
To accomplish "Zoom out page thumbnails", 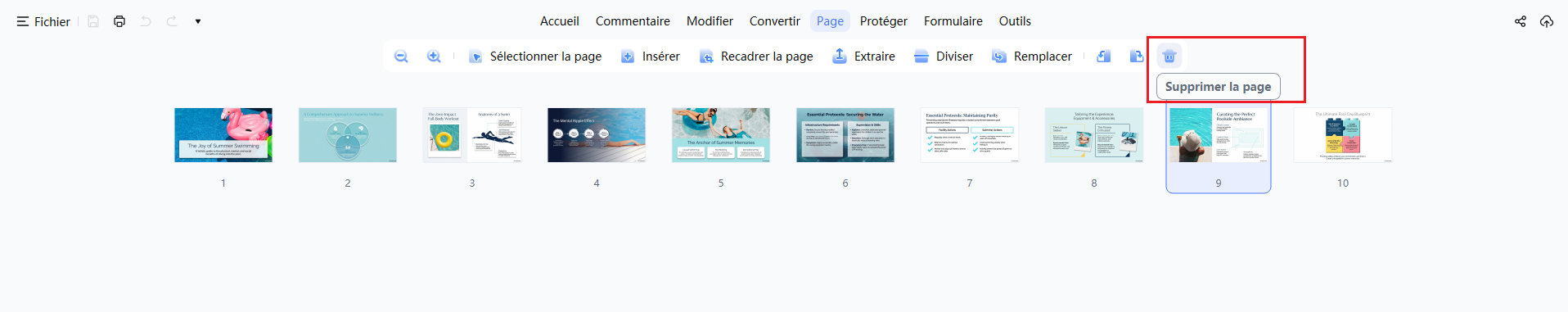I will pyautogui.click(x=401, y=57).
